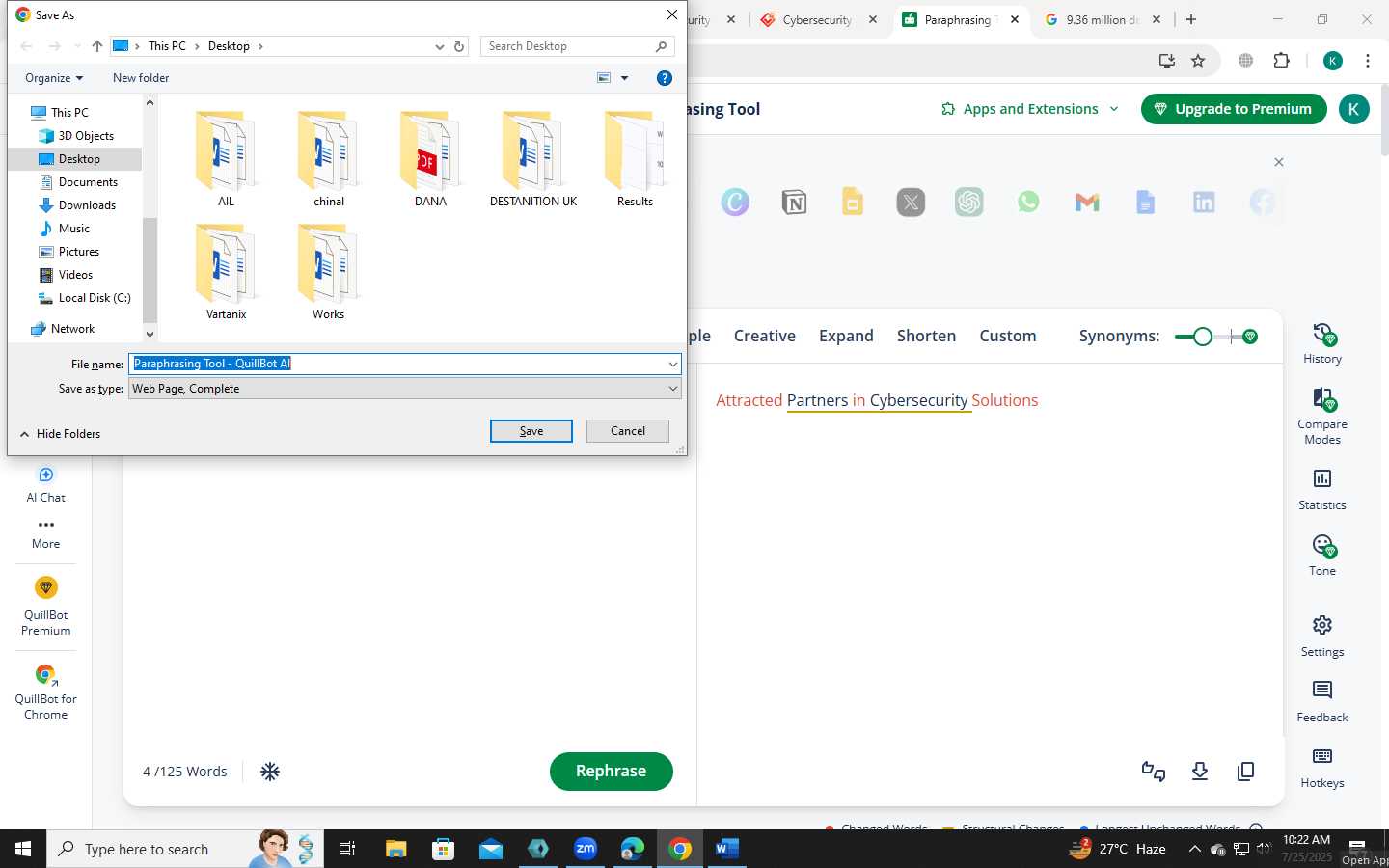The width and height of the screenshot is (1389, 868).
Task: Open recent locations dropdown arrow
Action: 77,46
